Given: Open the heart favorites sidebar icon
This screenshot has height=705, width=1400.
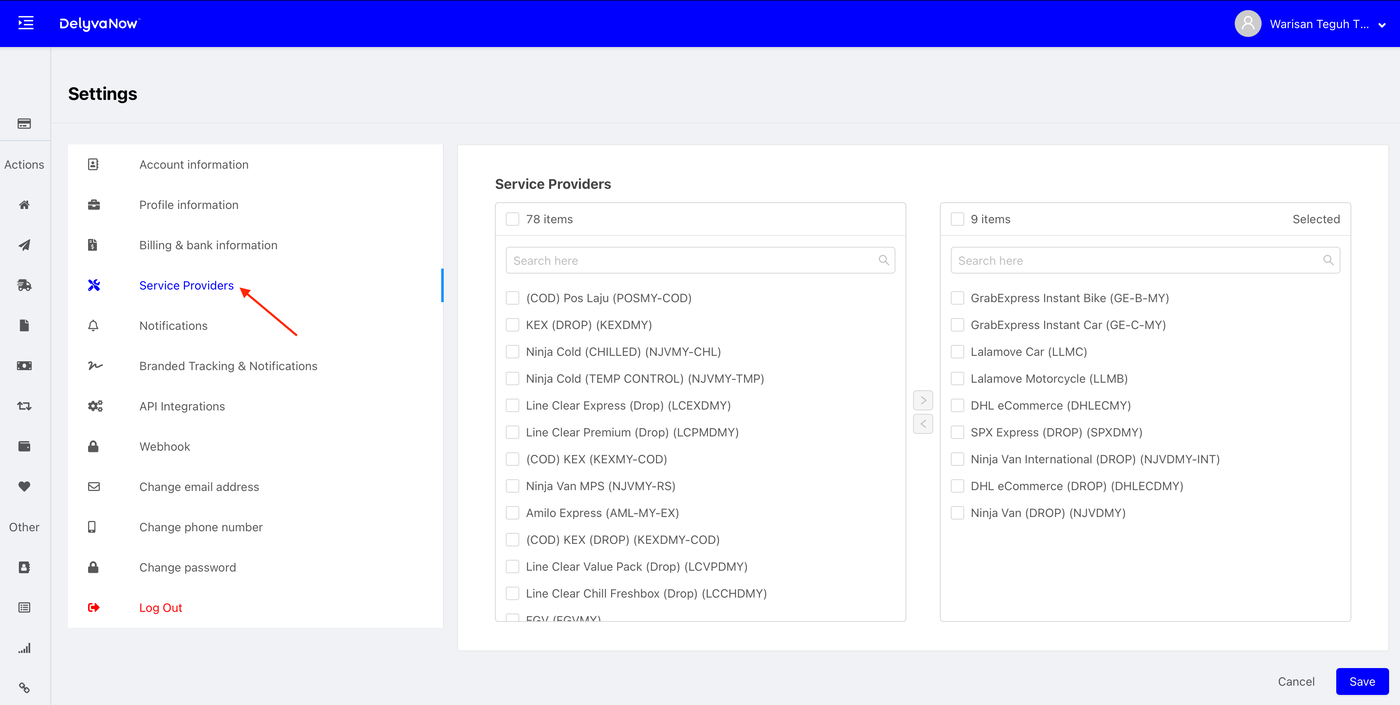Looking at the screenshot, I should coord(24,487).
